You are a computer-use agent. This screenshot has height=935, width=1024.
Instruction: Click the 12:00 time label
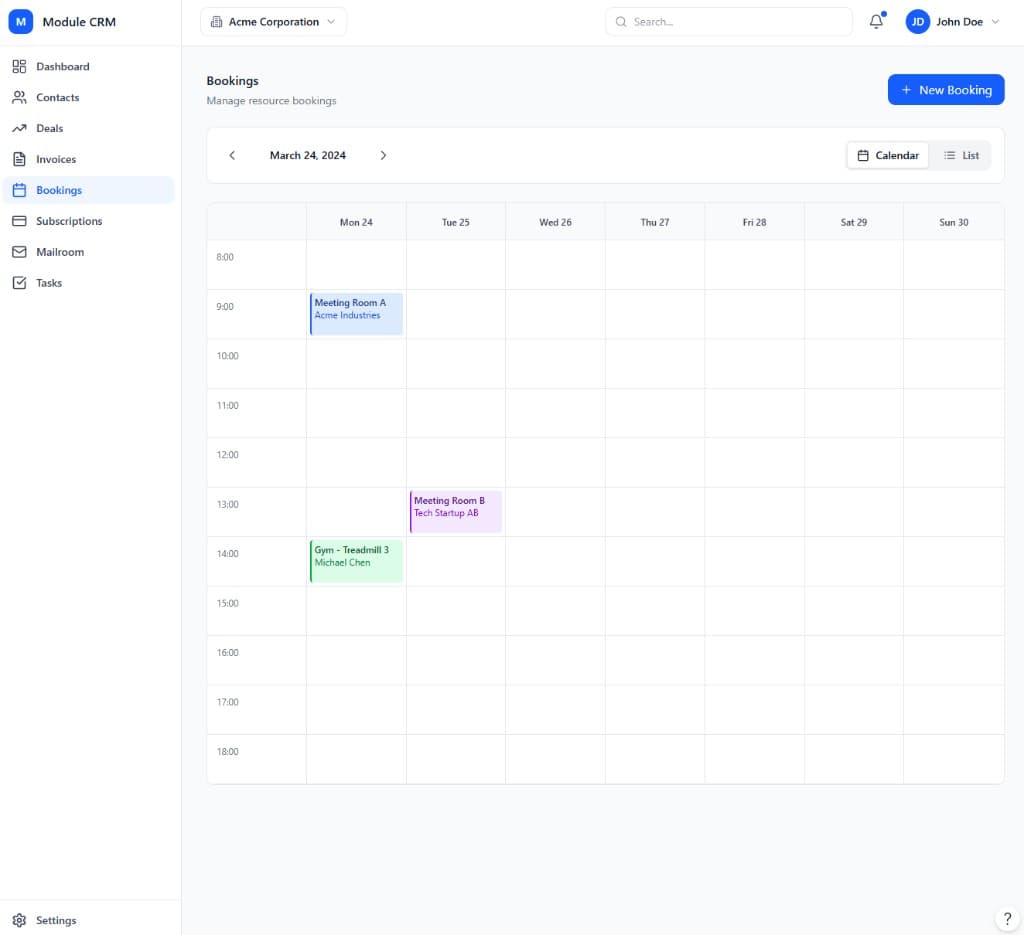tap(227, 455)
